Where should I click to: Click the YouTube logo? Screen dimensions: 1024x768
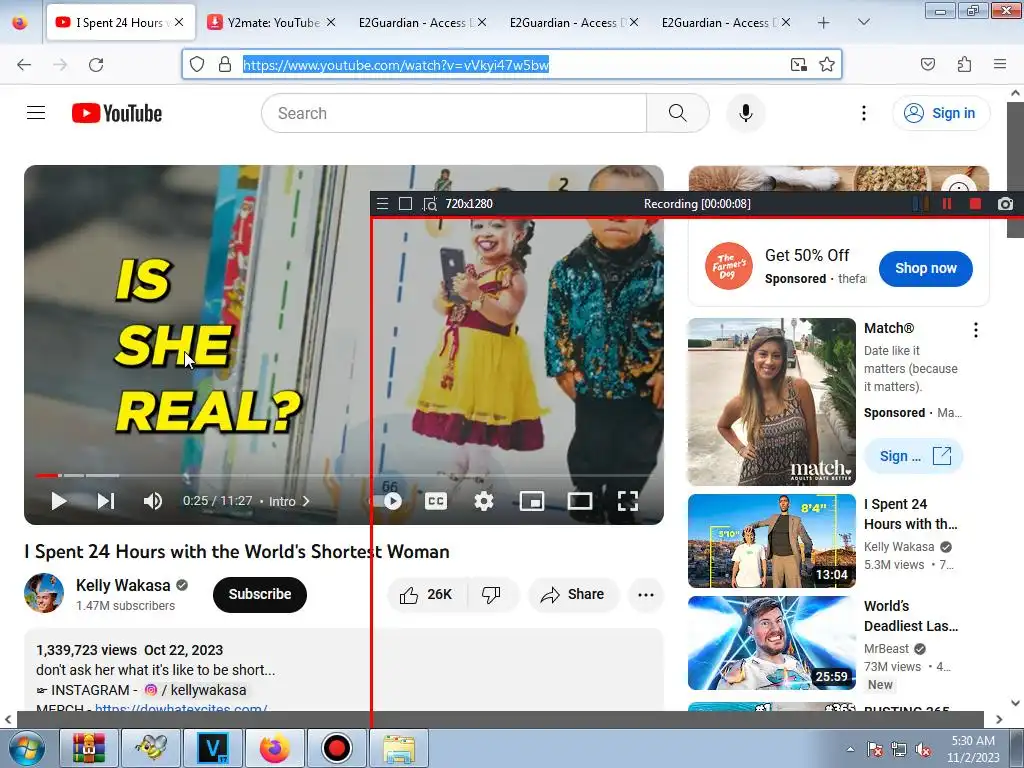click(117, 113)
